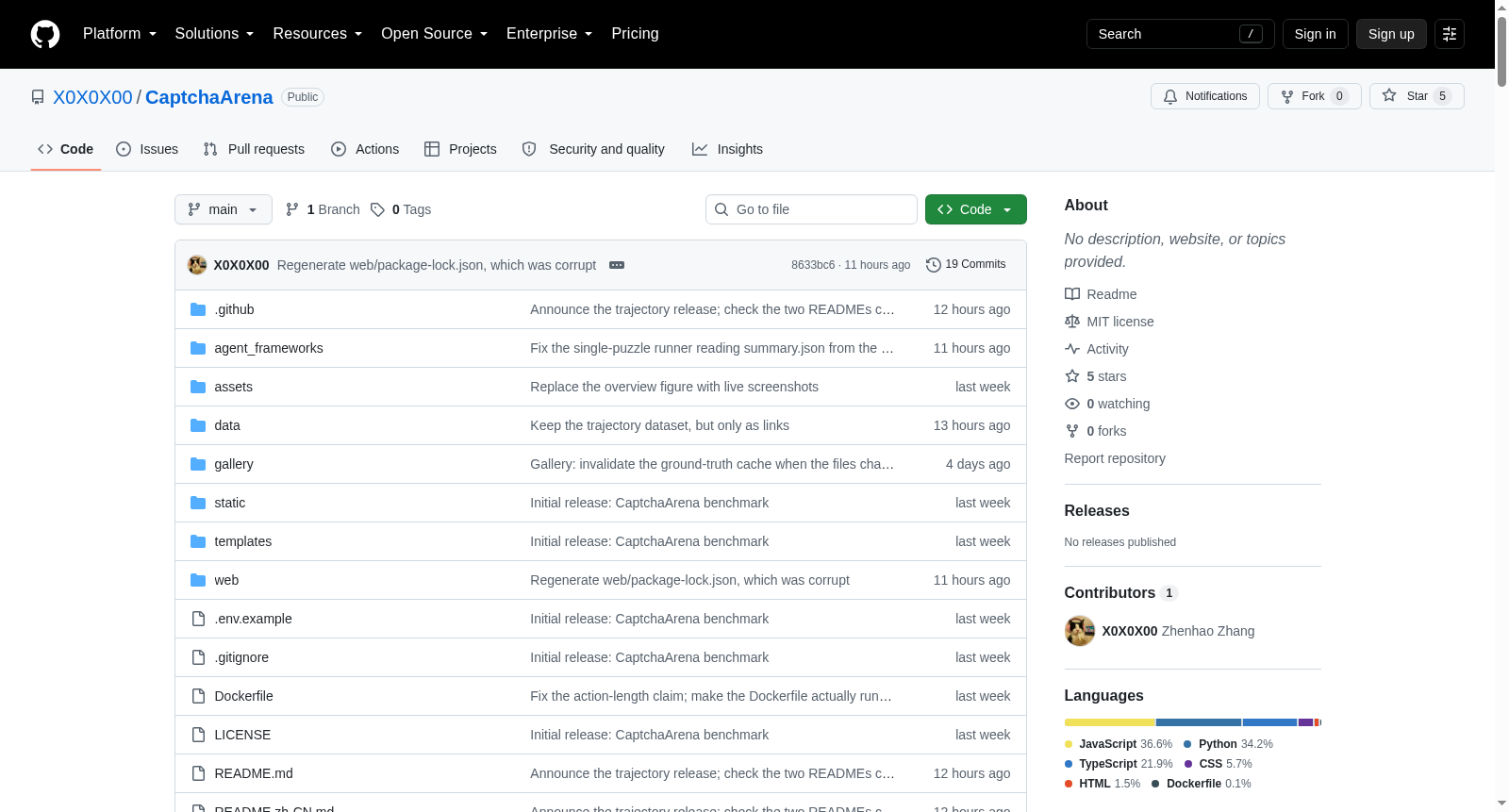Click the JavaScript segment of language bar
The height and width of the screenshot is (812, 1509).
(1110, 722)
